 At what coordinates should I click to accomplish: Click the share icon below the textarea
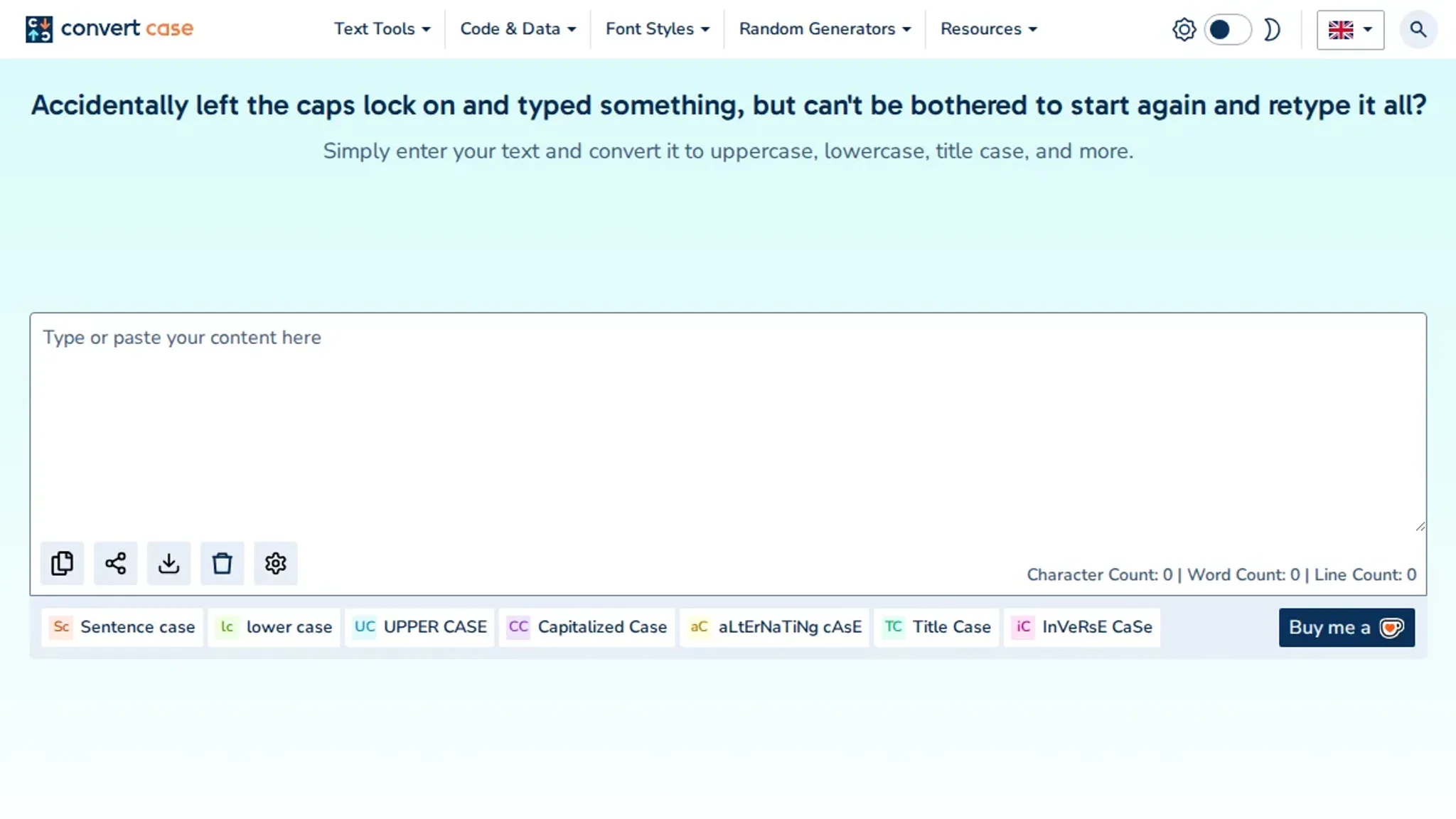coord(115,563)
